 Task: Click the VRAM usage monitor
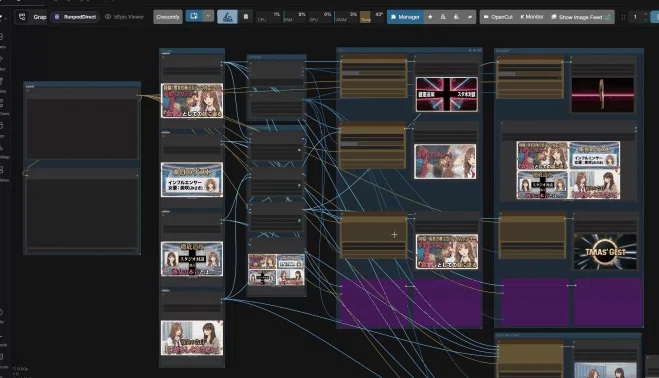tap(346, 17)
